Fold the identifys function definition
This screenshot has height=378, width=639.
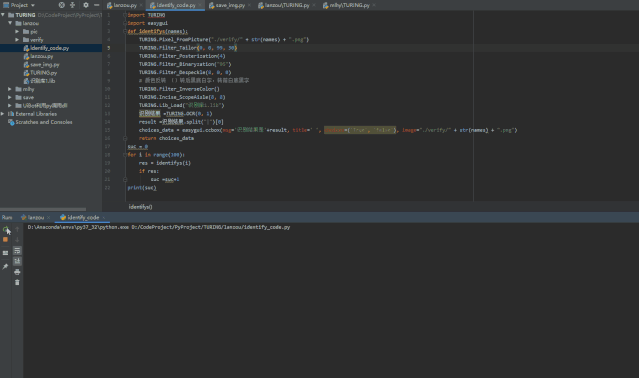tap(125, 31)
